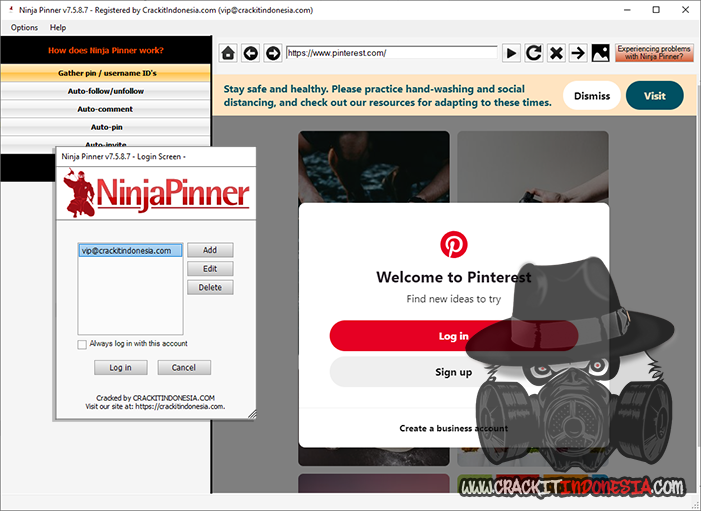
Task: Click the top-right Pinterest pin thumbnail
Action: coord(533,167)
